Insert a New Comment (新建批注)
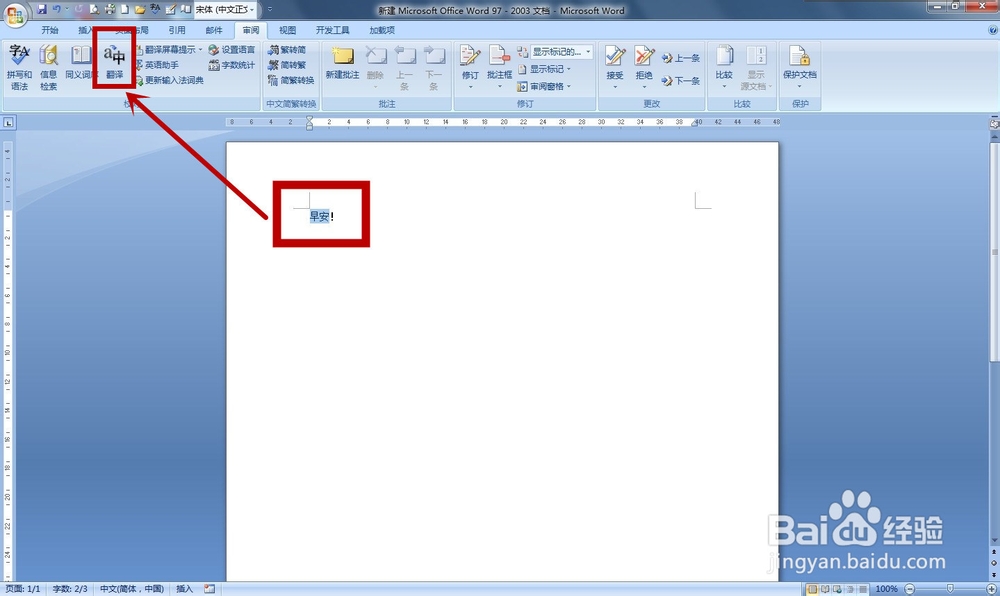The image size is (1000, 596). pyautogui.click(x=342, y=62)
